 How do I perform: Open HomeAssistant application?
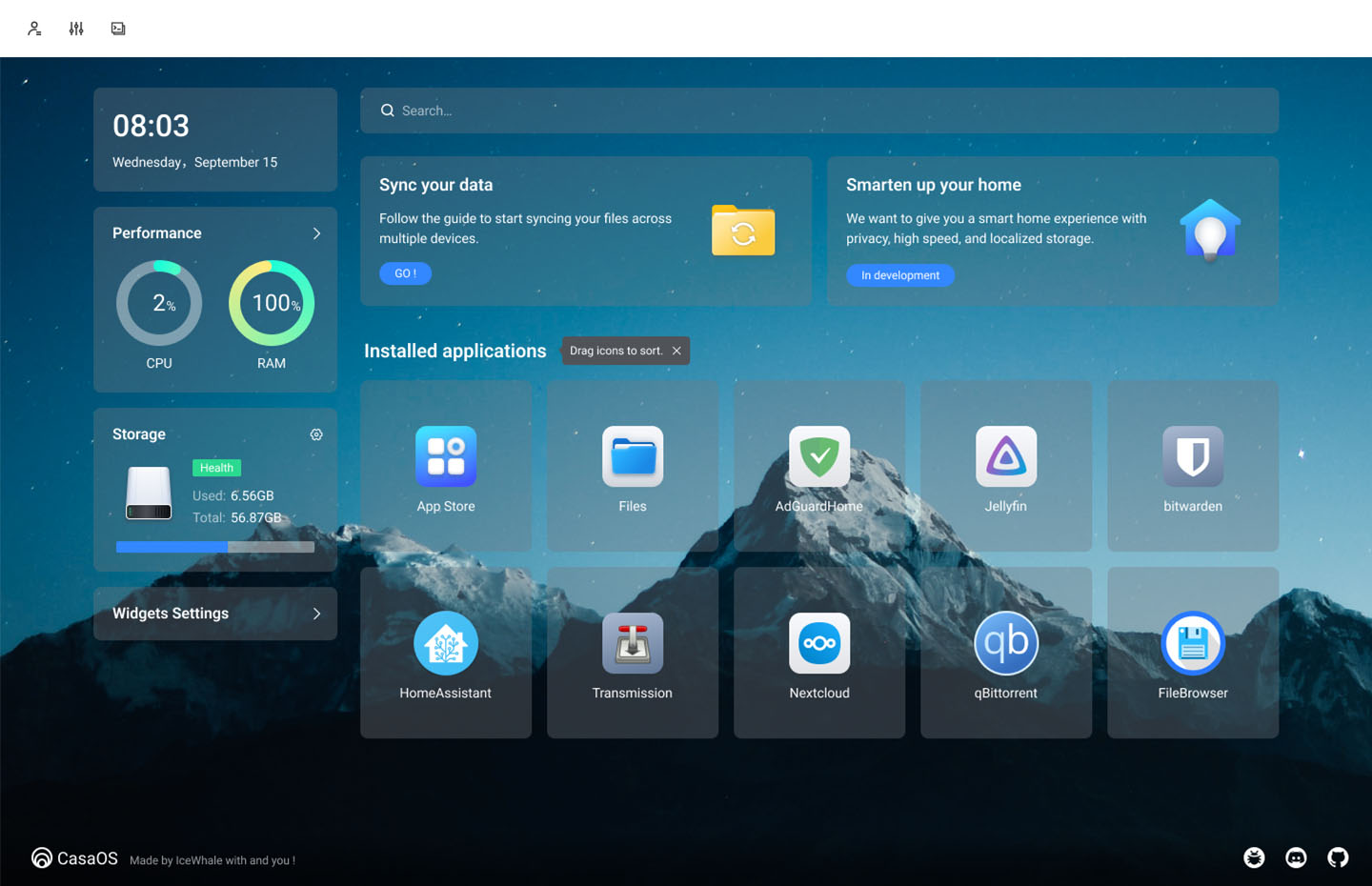click(445, 644)
